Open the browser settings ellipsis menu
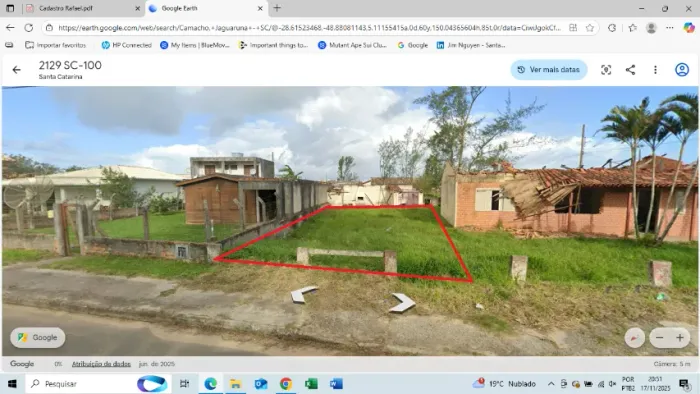The image size is (700, 394). coord(670,28)
